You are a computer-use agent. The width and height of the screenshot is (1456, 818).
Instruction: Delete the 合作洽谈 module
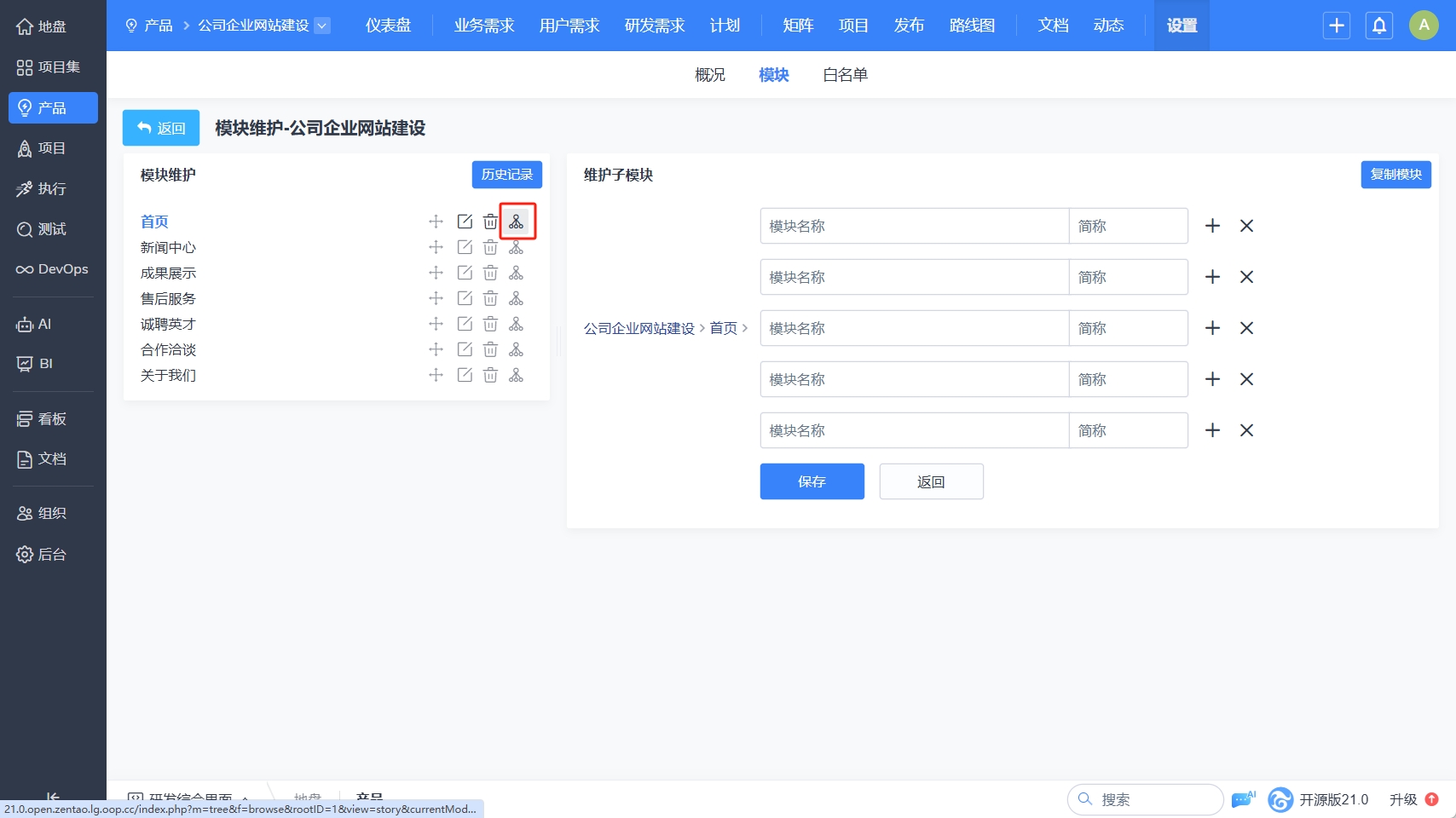pos(490,349)
